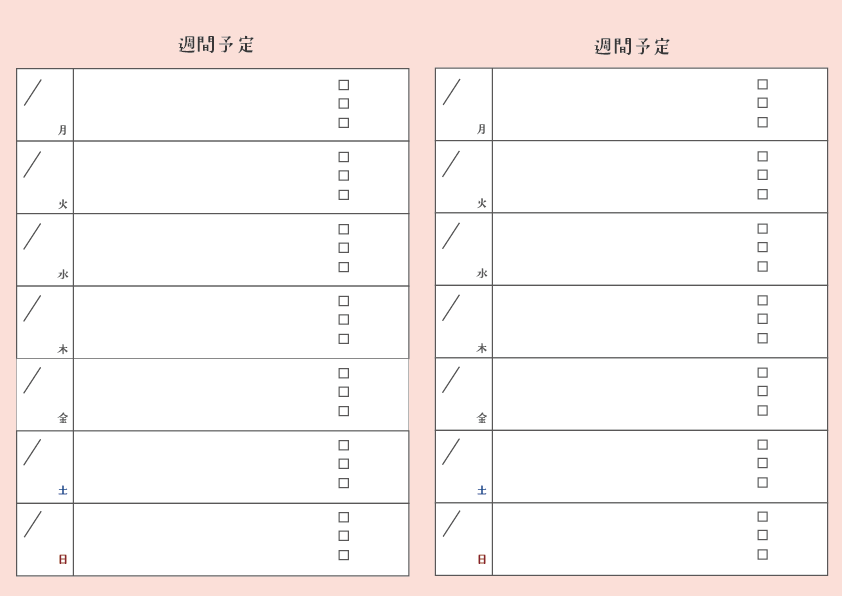Click the notes area of right page's 土 row
This screenshot has width=842, height=596.
click(x=622, y=466)
